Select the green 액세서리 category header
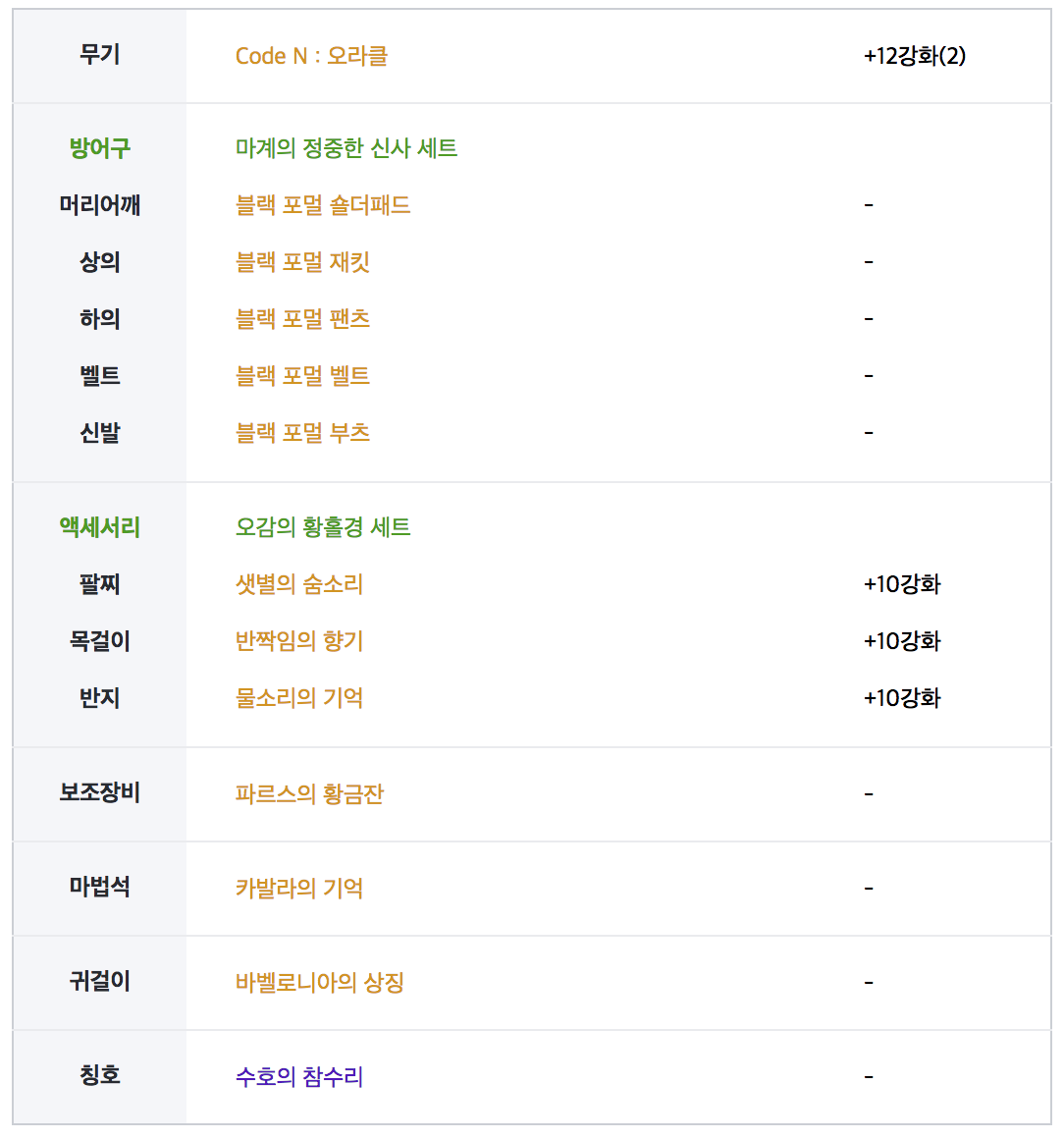 tap(100, 527)
